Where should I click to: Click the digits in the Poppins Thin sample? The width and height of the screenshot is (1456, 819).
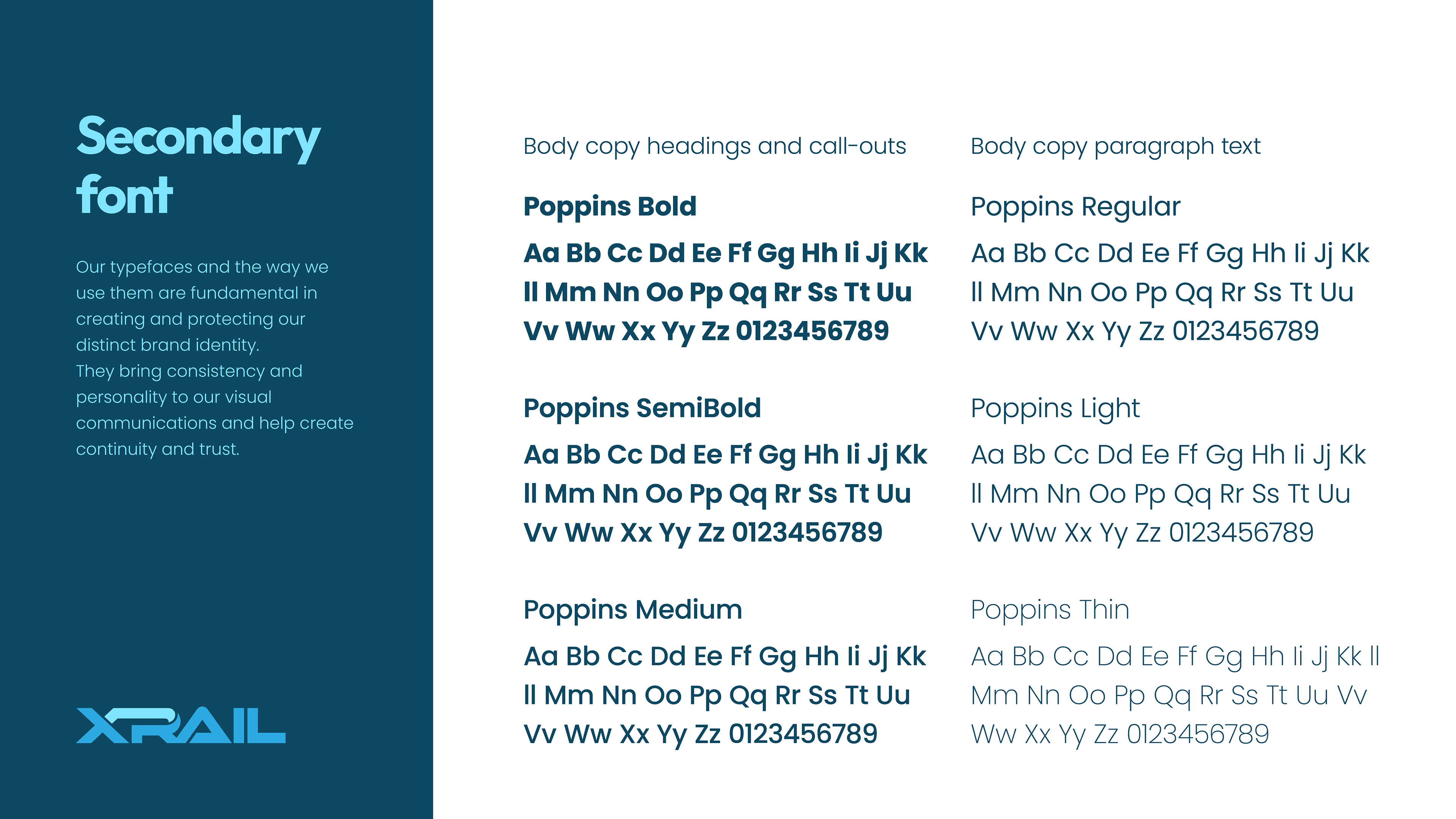(1198, 734)
